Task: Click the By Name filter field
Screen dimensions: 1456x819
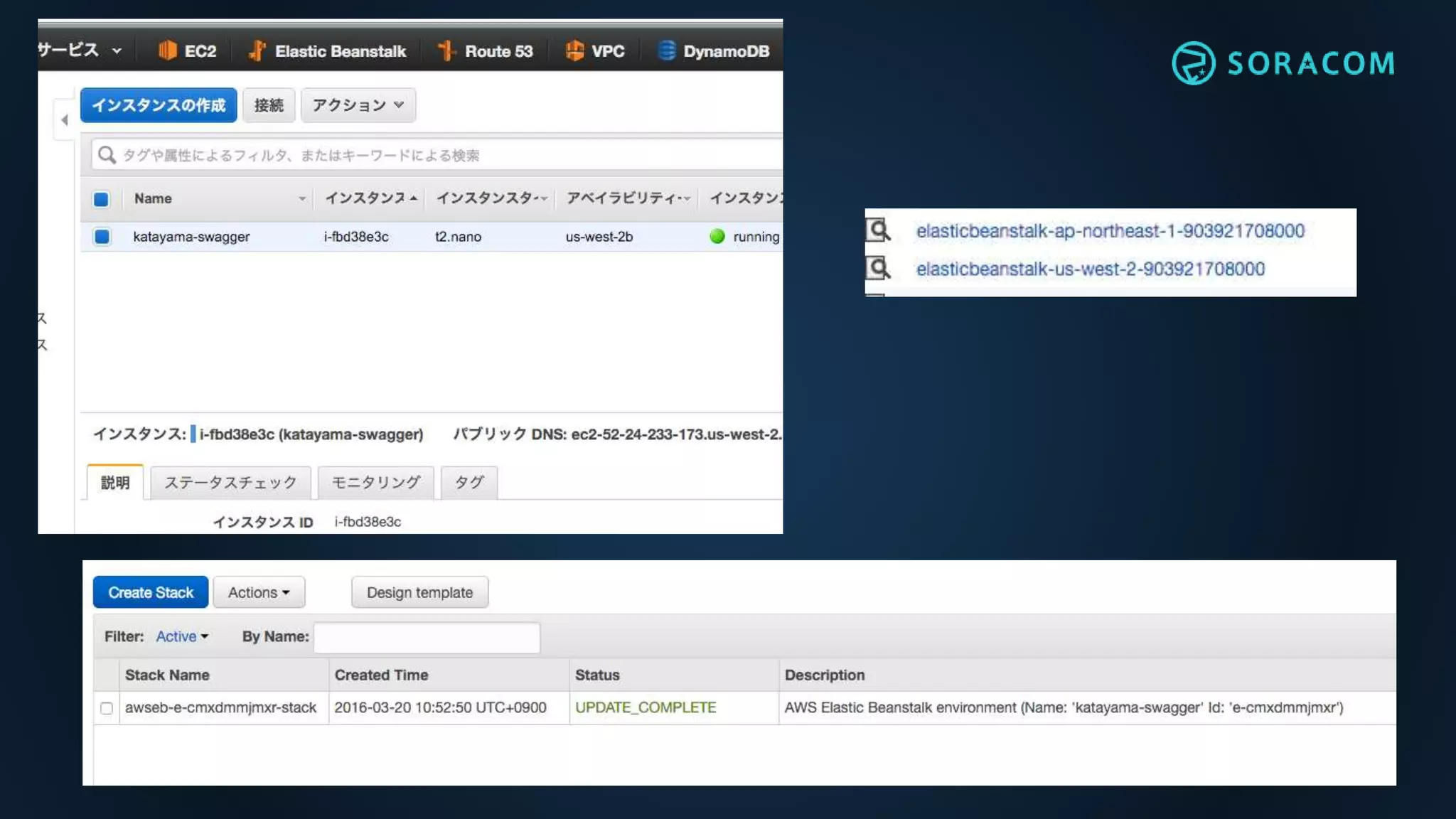Action: (x=427, y=637)
